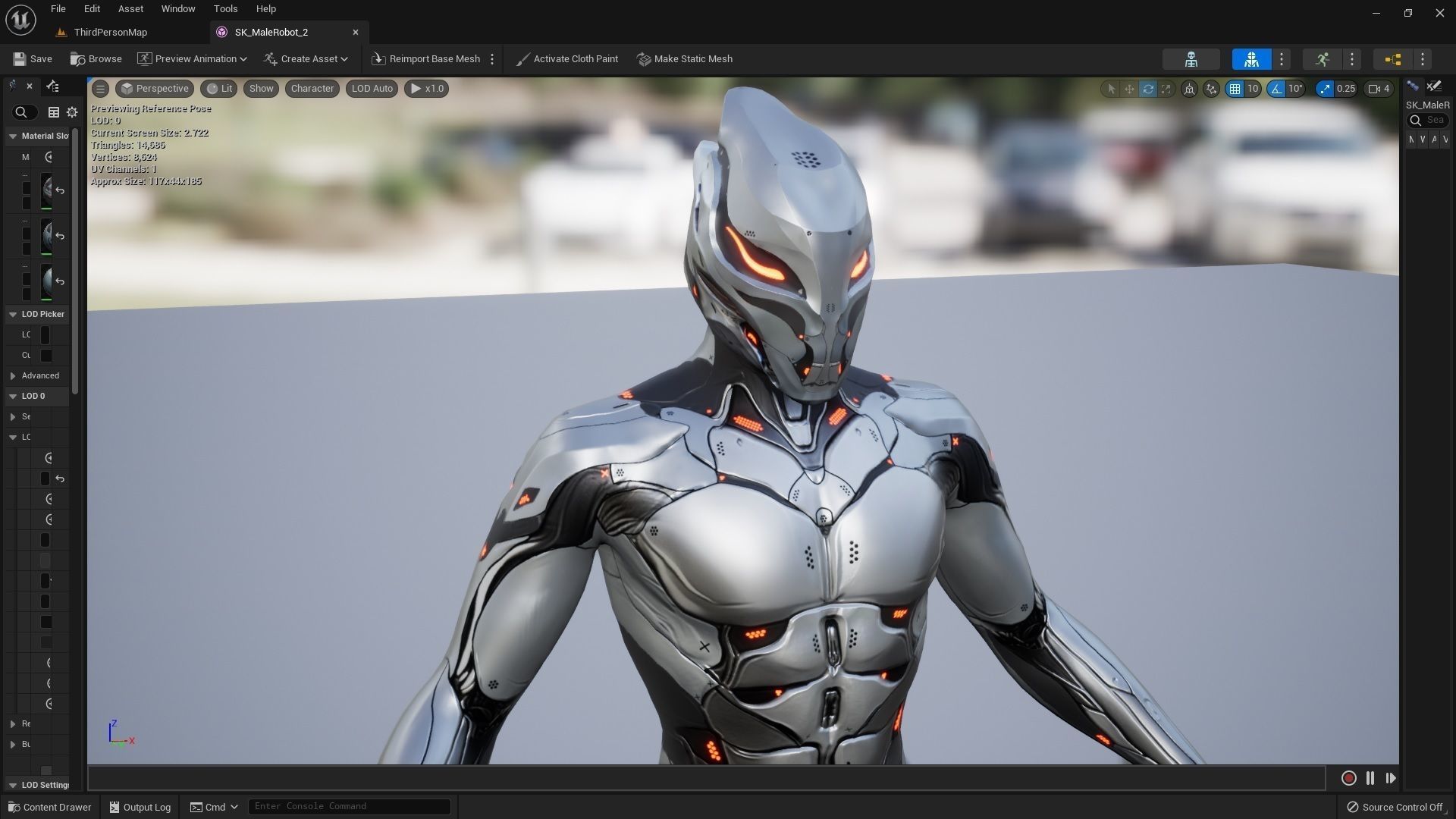Toggle grid snapping on or off

click(x=1235, y=89)
